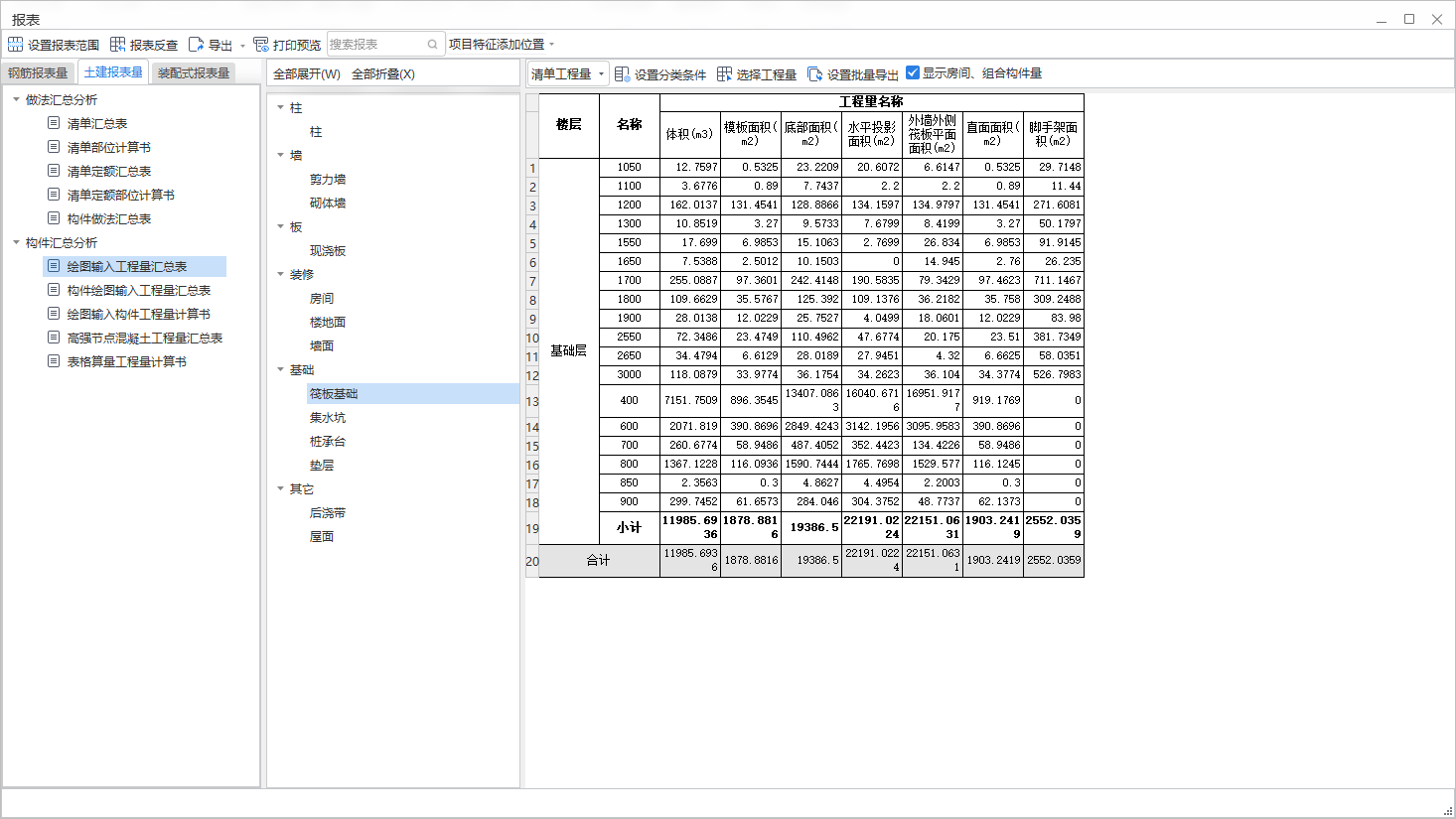Screen dimensions: 1456x819
Task: Click the document icon beside 清单定额汇总表
Action: 55,171
